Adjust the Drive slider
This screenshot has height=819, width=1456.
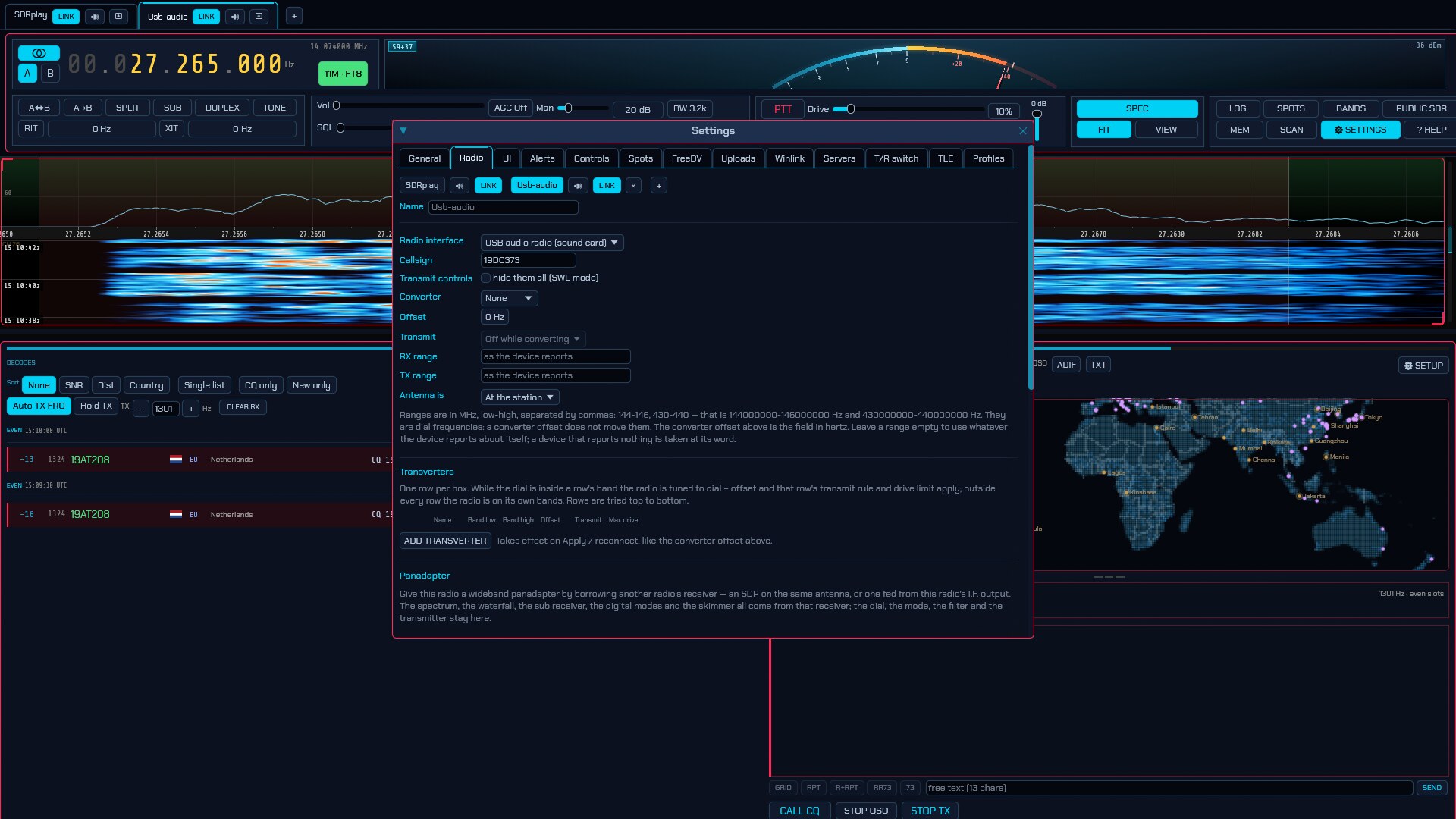pyautogui.click(x=908, y=109)
